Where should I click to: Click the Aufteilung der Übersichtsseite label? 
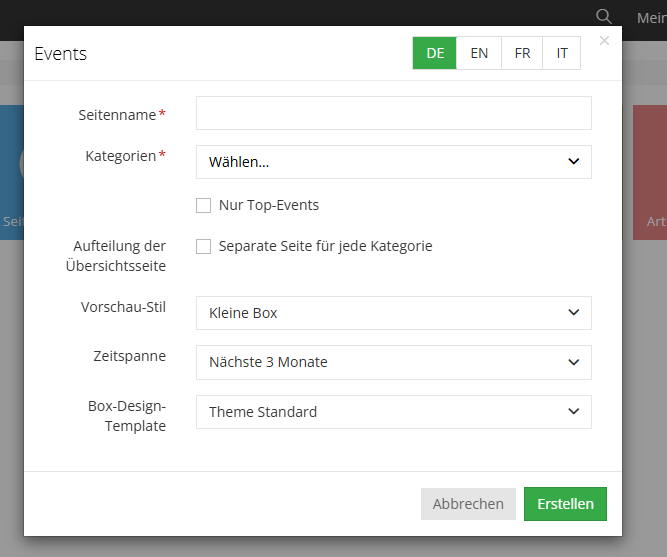coord(116,256)
